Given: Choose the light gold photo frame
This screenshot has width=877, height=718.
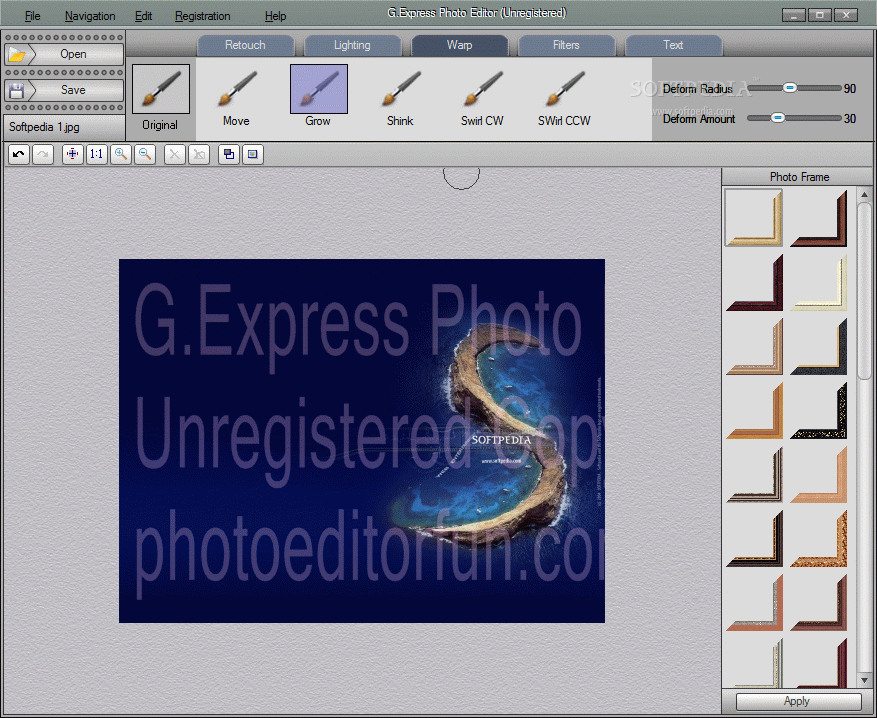Looking at the screenshot, I should (x=753, y=218).
